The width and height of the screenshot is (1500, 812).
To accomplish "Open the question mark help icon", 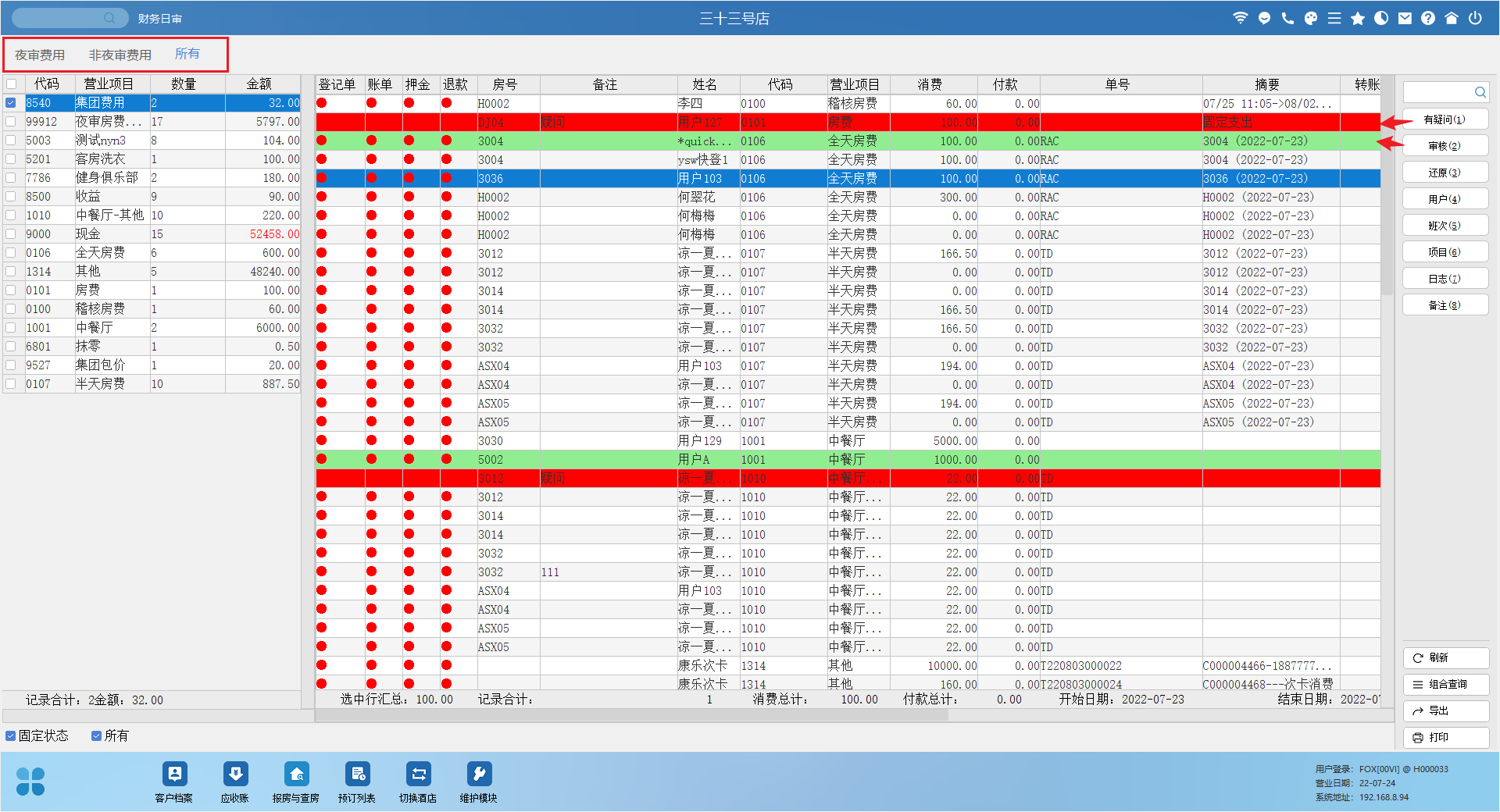I will 1428,18.
